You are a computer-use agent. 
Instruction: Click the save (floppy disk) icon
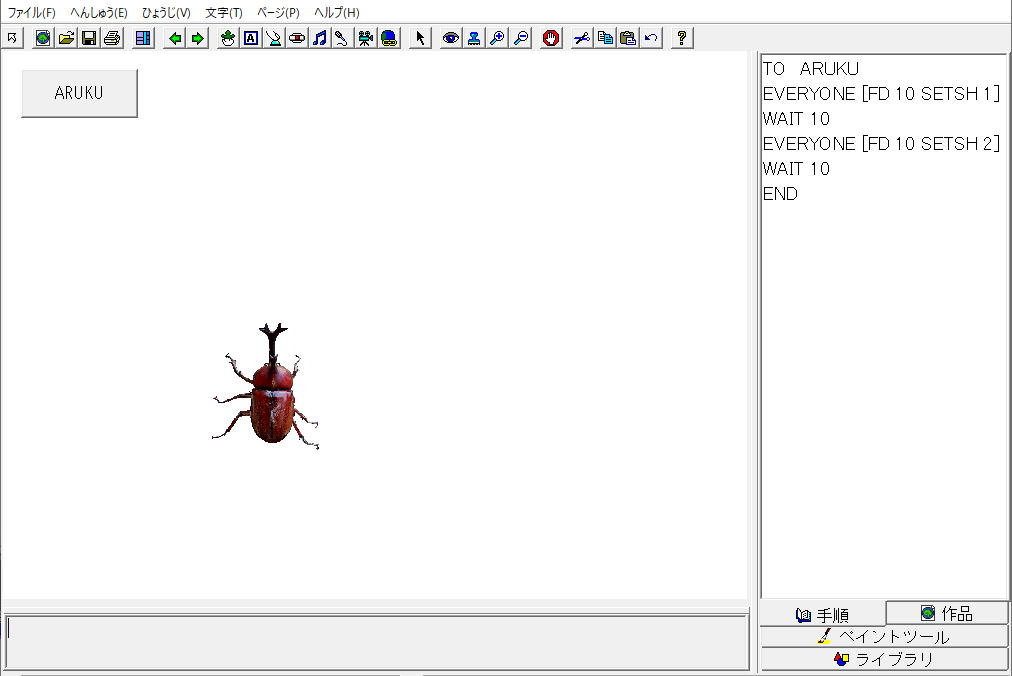pos(89,38)
